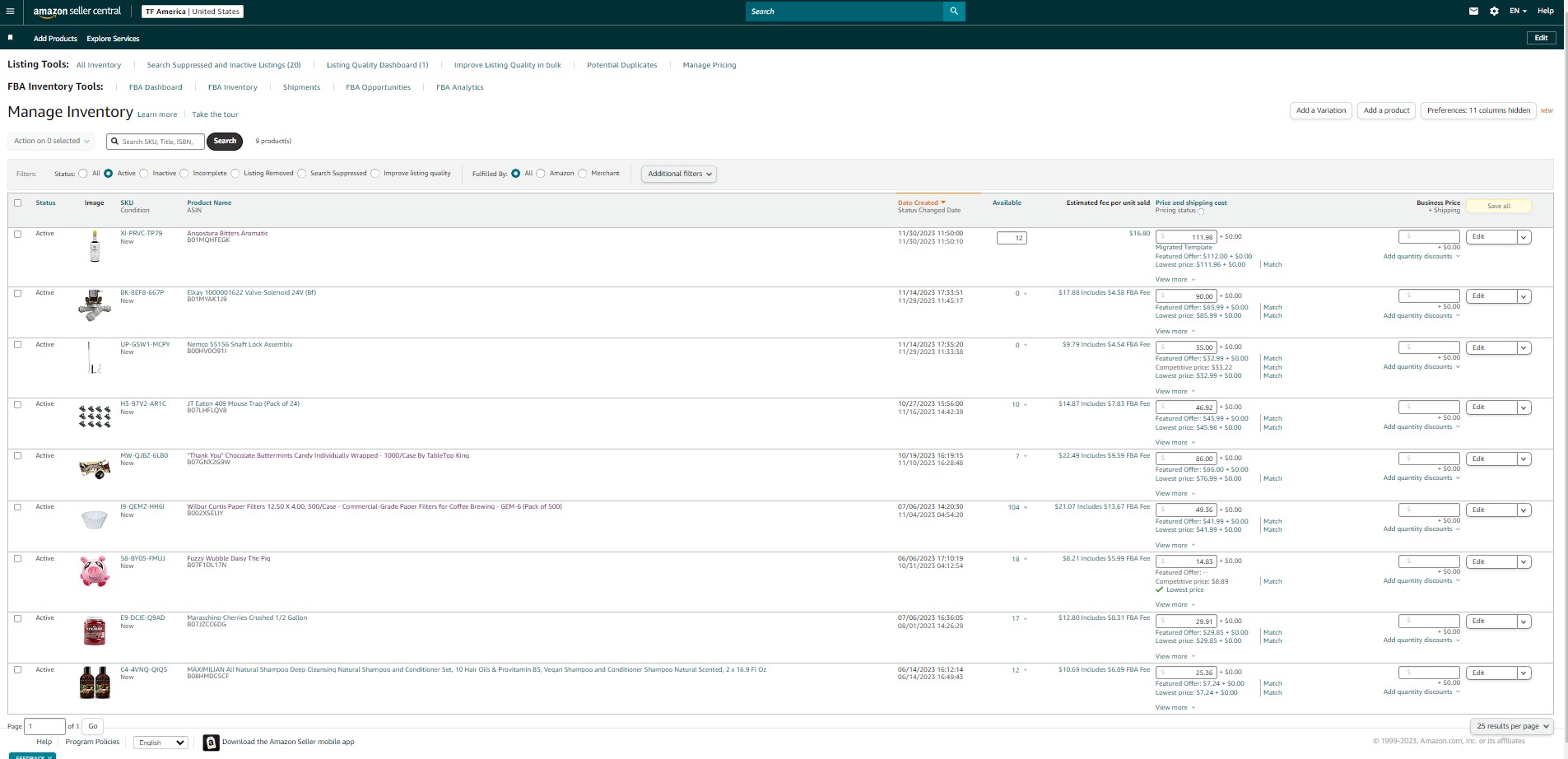Select the All status radio button
Image resolution: width=1568 pixels, height=759 pixels.
click(x=83, y=174)
